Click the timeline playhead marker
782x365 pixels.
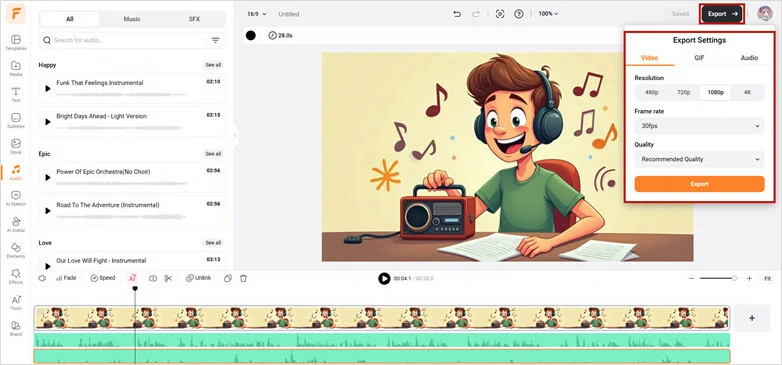coord(135,289)
